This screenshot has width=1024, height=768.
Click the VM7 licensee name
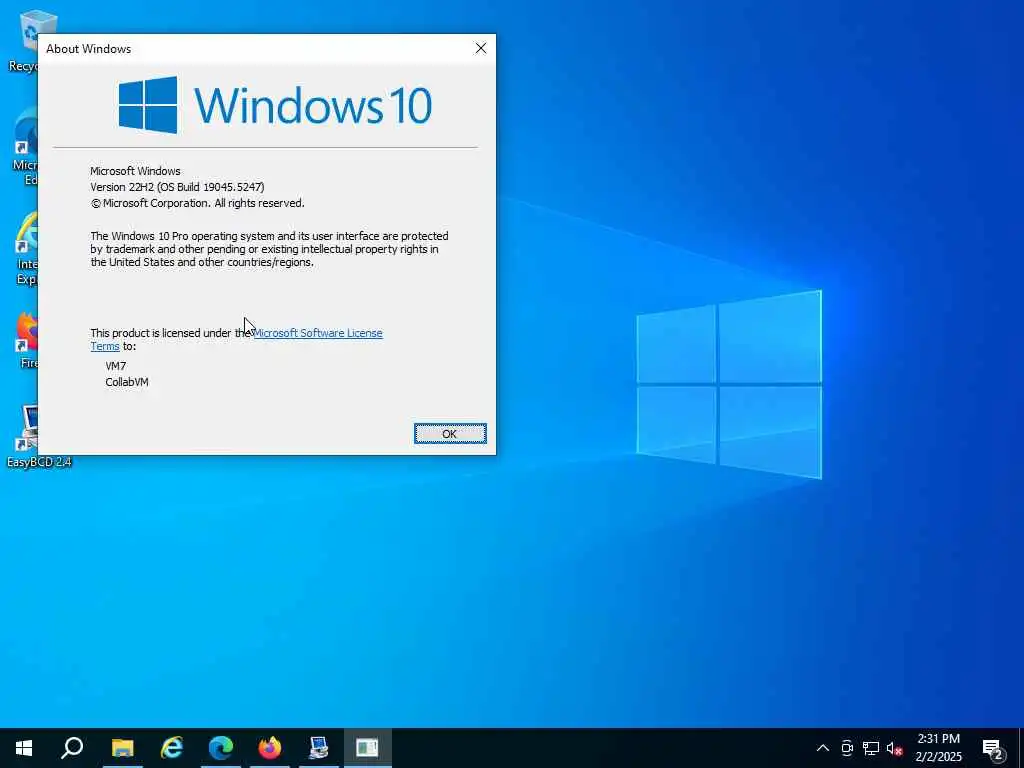click(x=116, y=366)
